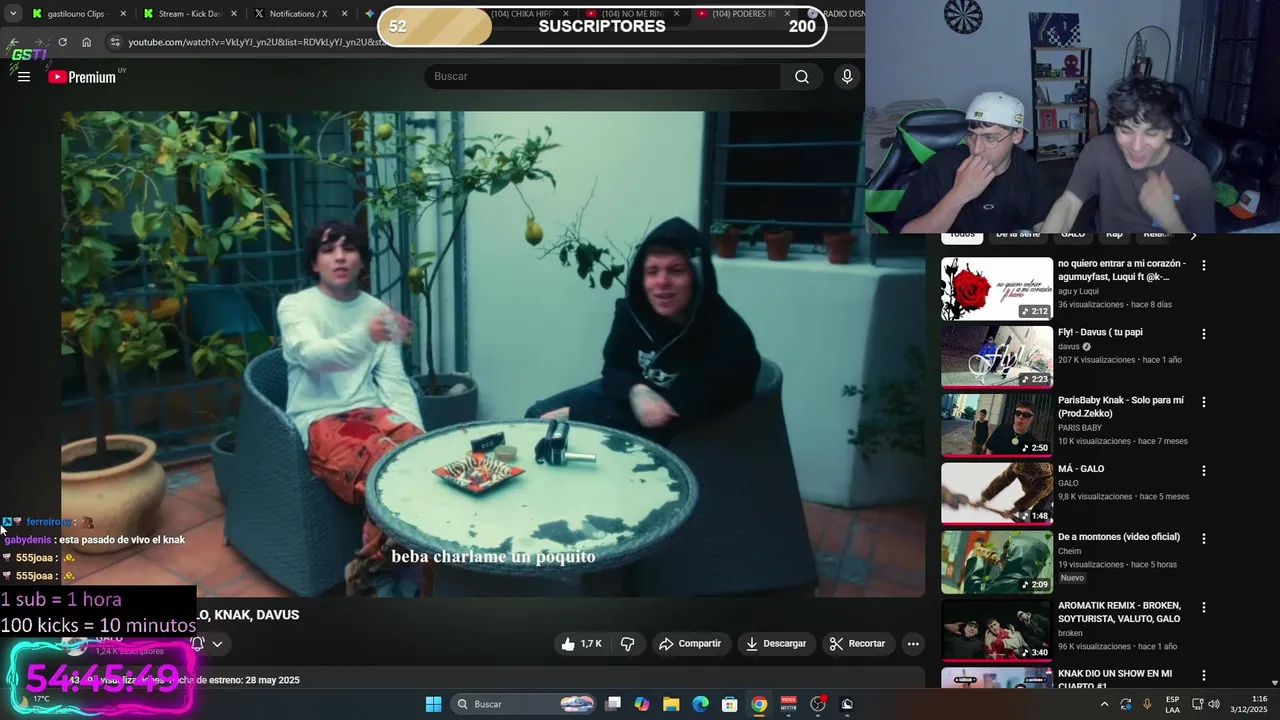Click the search magnifier button
This screenshot has width=1280, height=720.
point(801,77)
